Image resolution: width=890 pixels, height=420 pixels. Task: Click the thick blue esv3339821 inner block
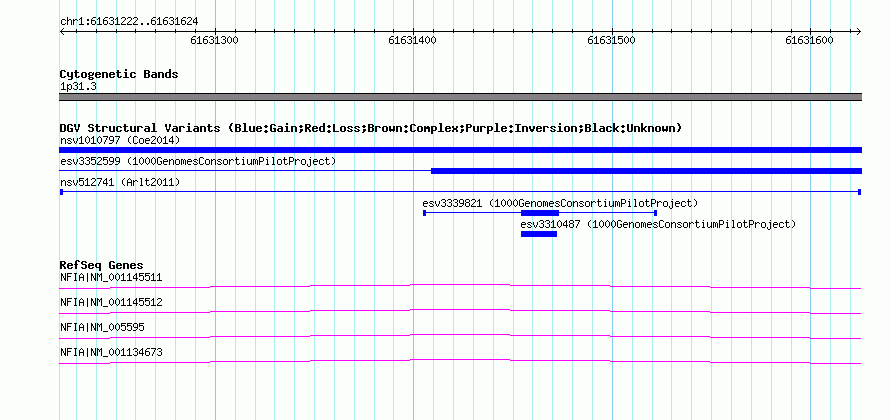[x=540, y=213]
